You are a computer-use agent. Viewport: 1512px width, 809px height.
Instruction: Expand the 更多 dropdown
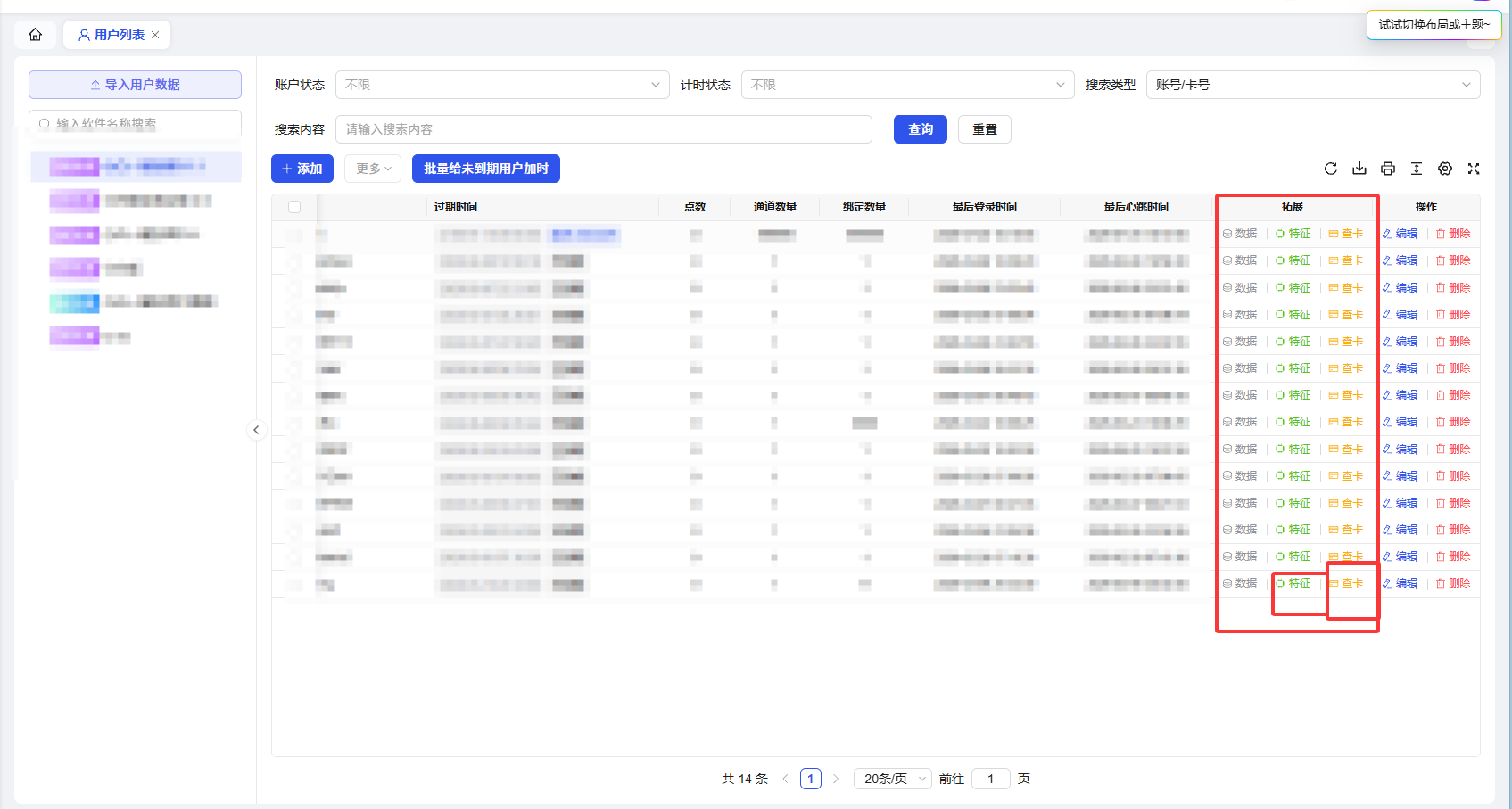point(373,169)
